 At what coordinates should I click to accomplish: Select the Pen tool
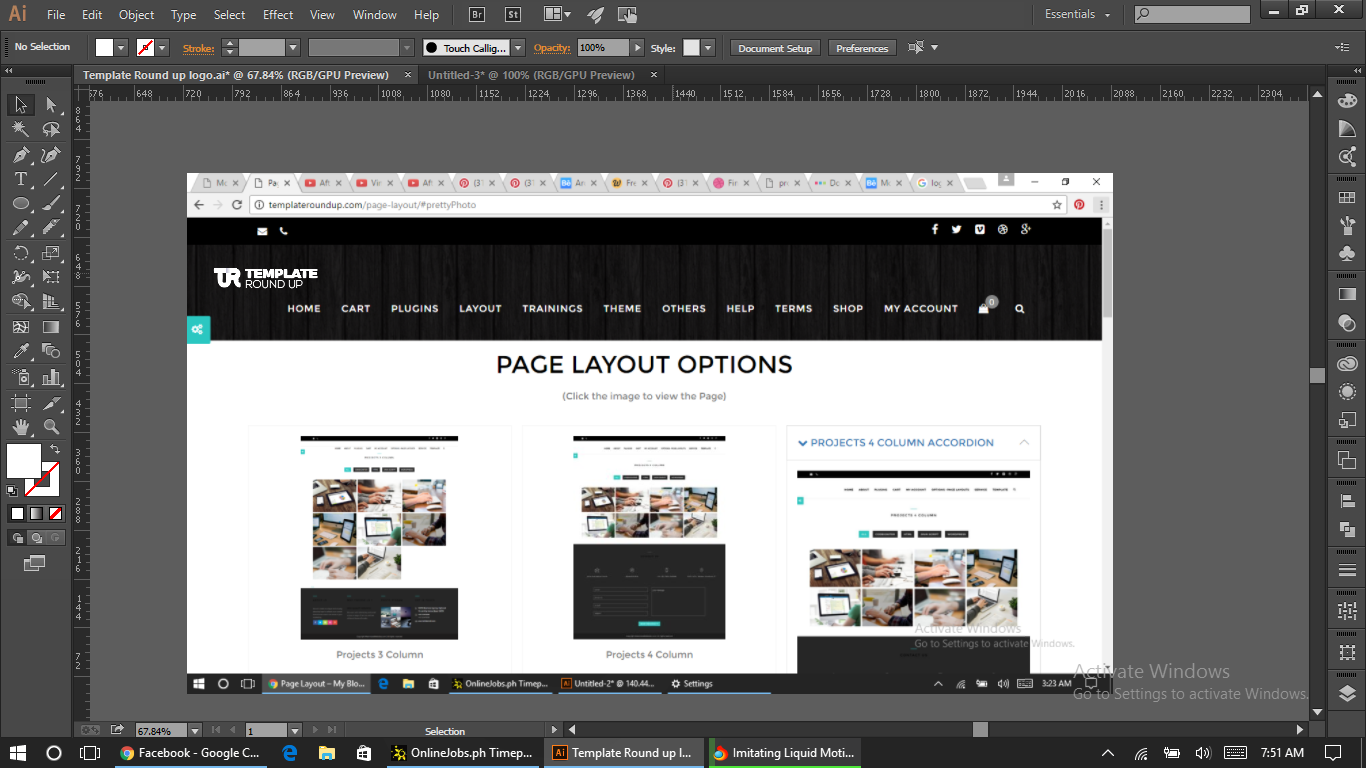point(20,155)
